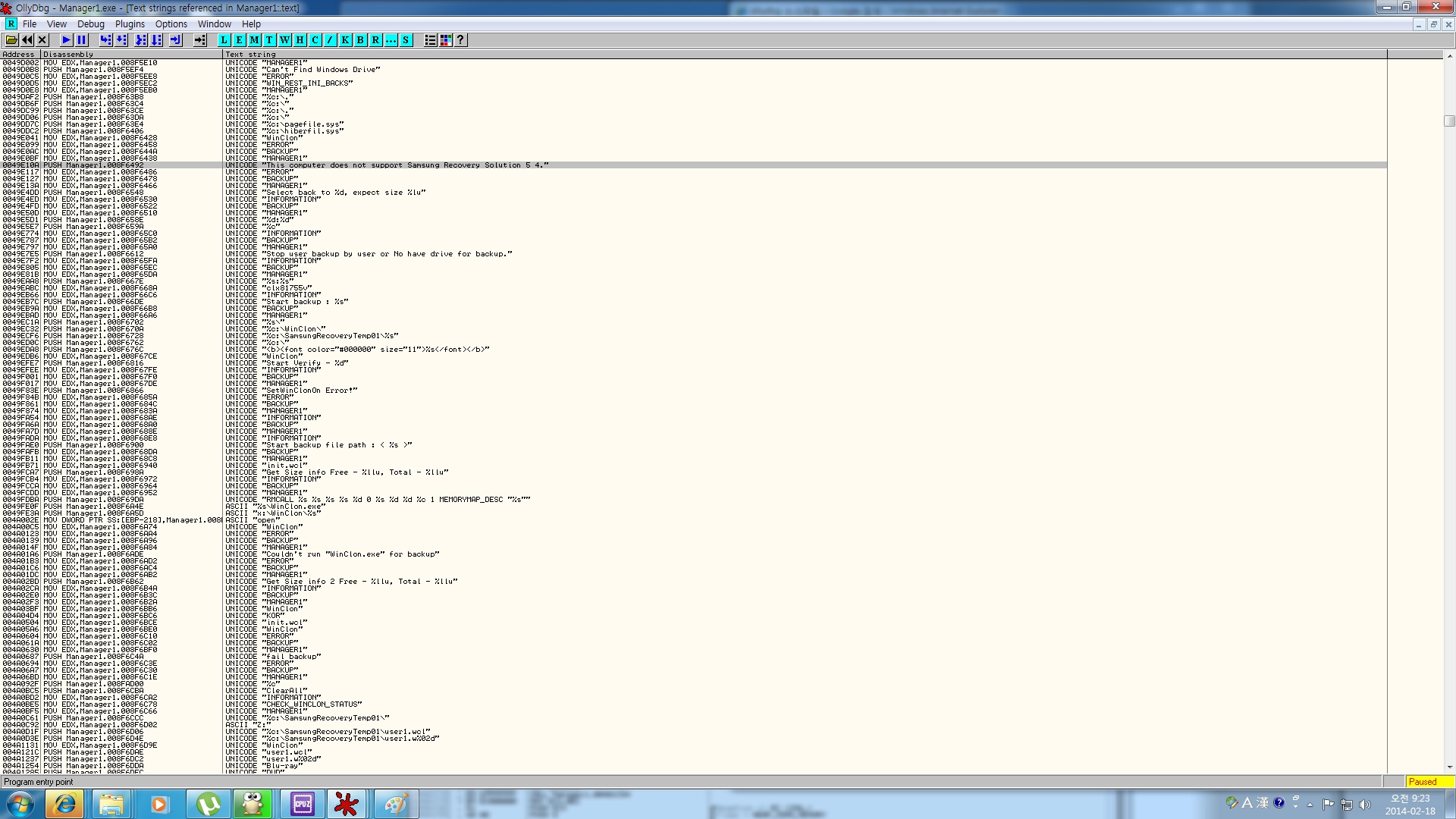1456x819 pixels.
Task: Click the Appearance options color grid icon
Action: 446,40
